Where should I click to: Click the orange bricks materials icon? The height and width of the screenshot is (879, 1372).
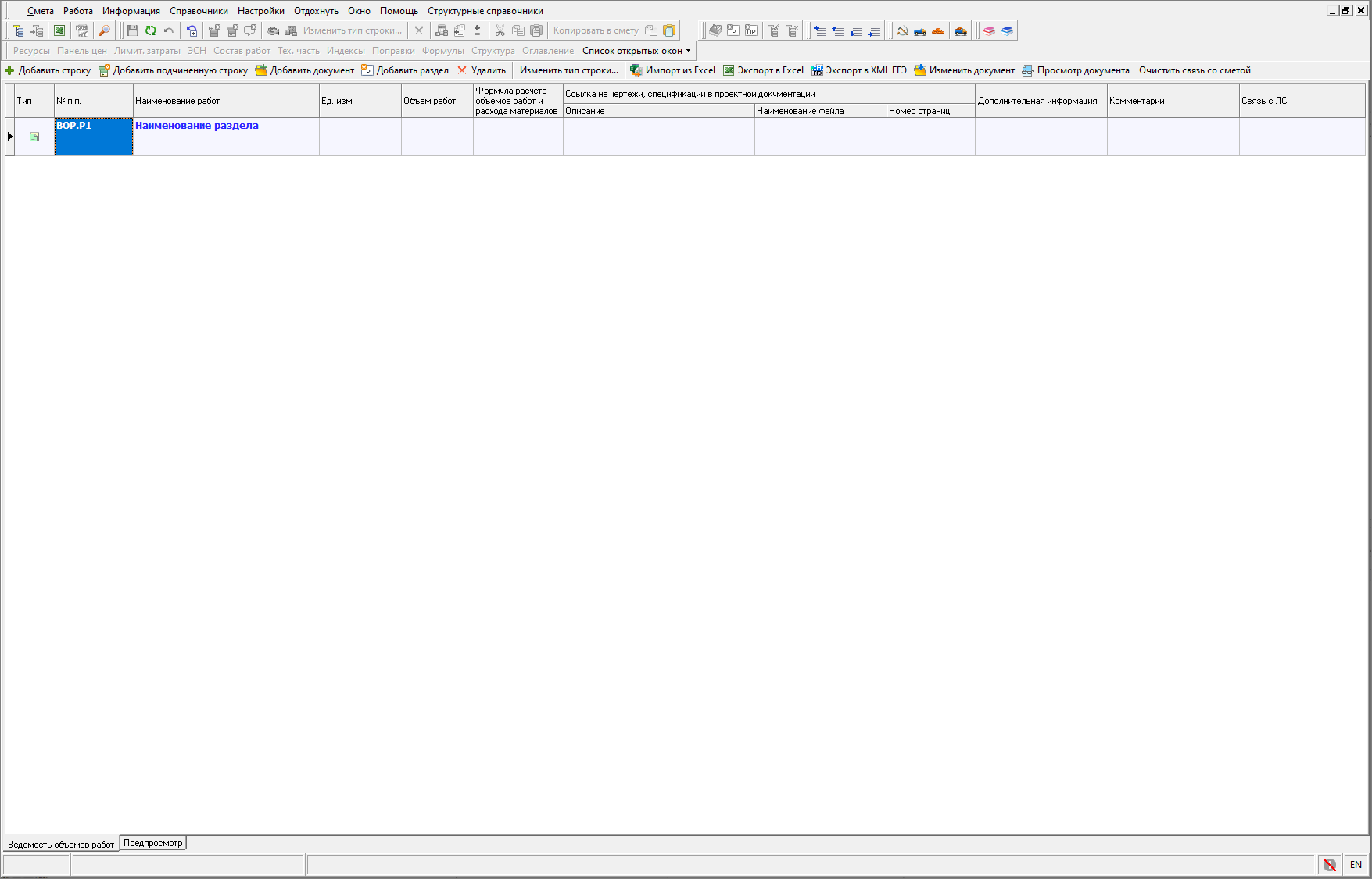[938, 30]
